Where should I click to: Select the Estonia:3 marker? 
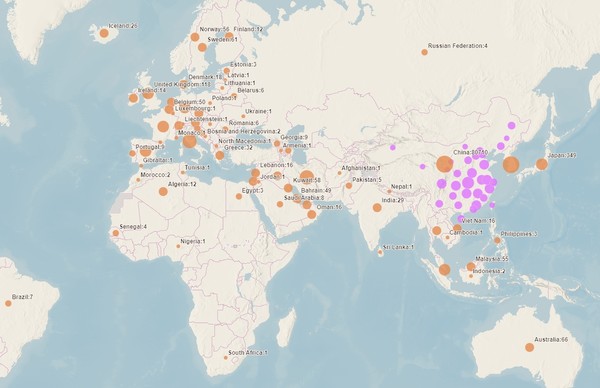227,71
